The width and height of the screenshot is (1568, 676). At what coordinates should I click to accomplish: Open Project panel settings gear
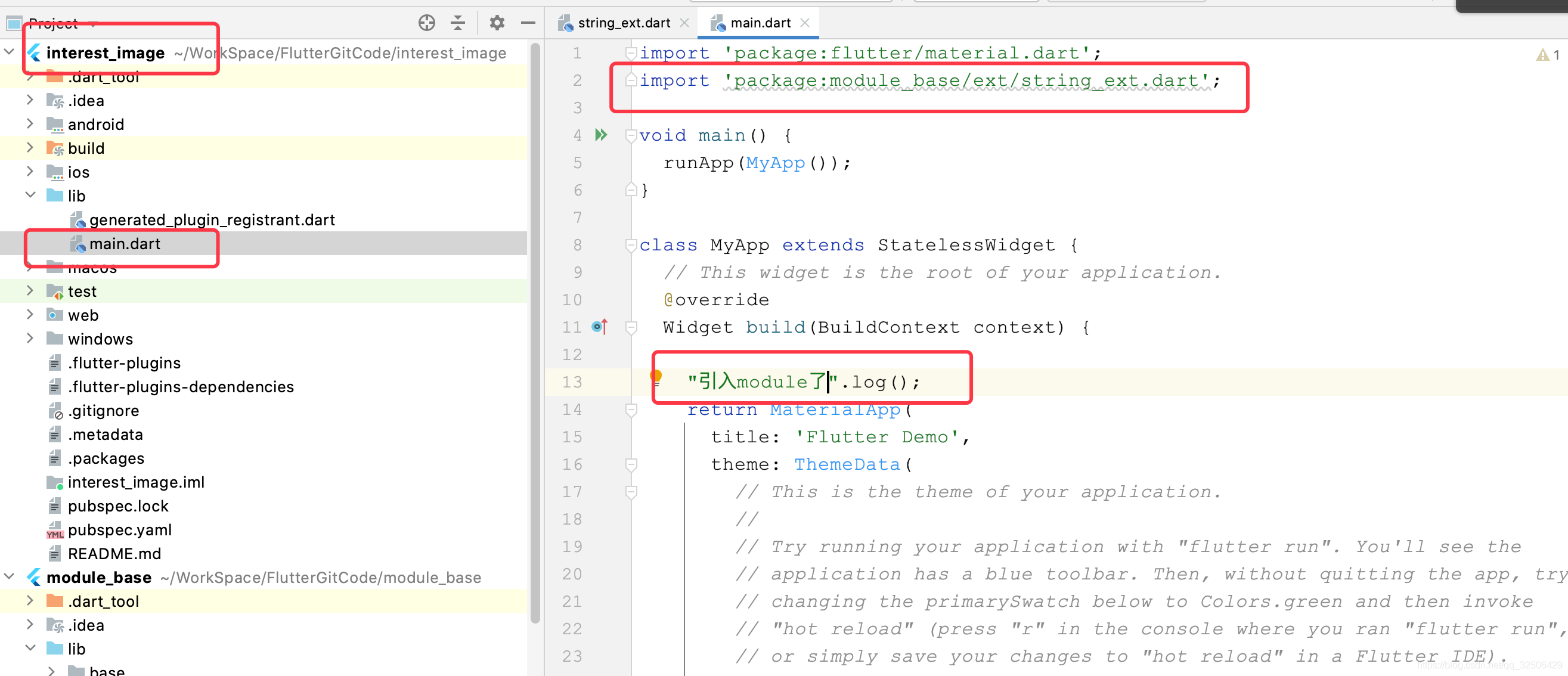[x=497, y=23]
